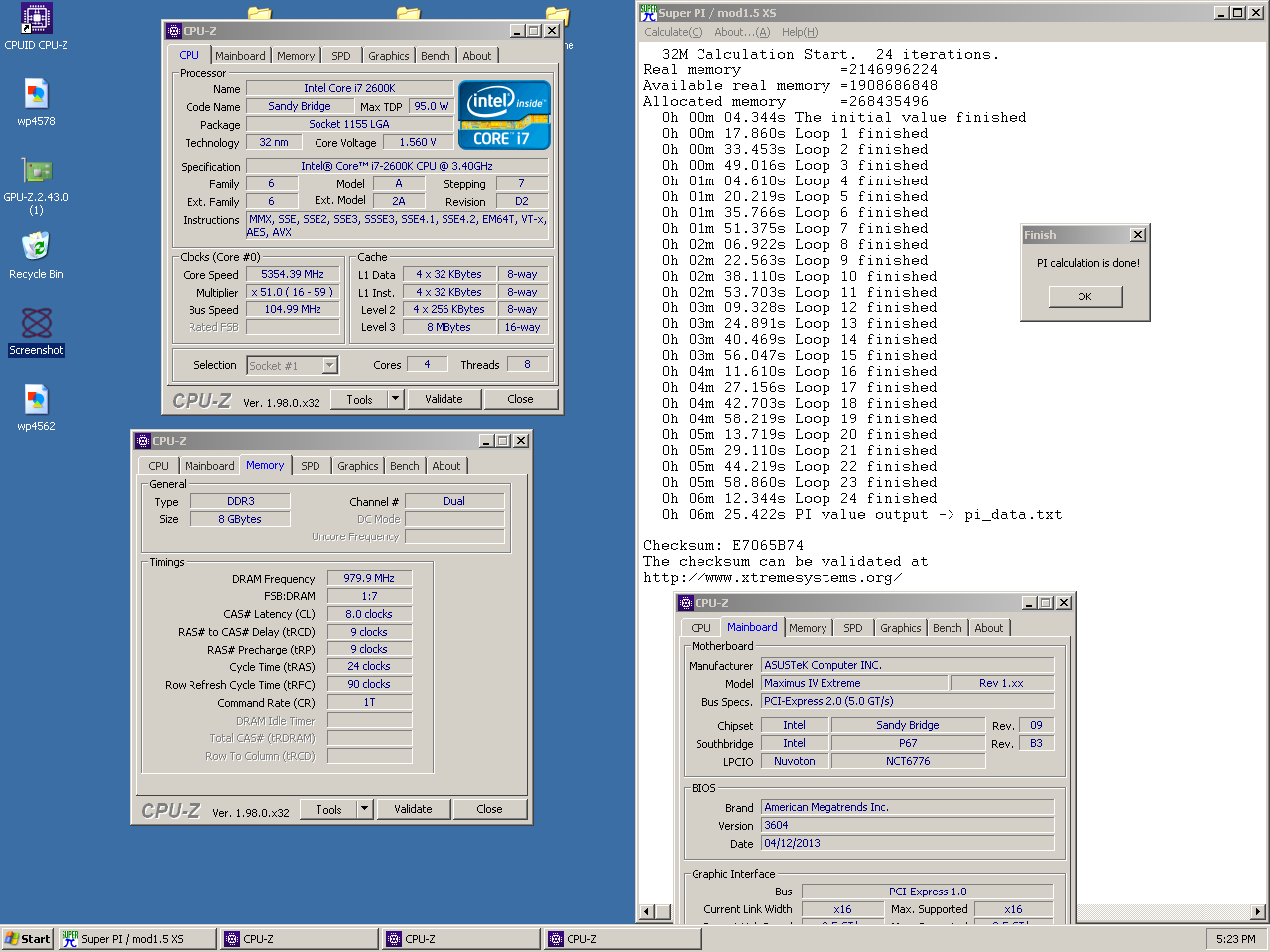Image resolution: width=1270 pixels, height=952 pixels.
Task: Select Bench tab in CPU-Z Memory window
Action: tap(405, 466)
